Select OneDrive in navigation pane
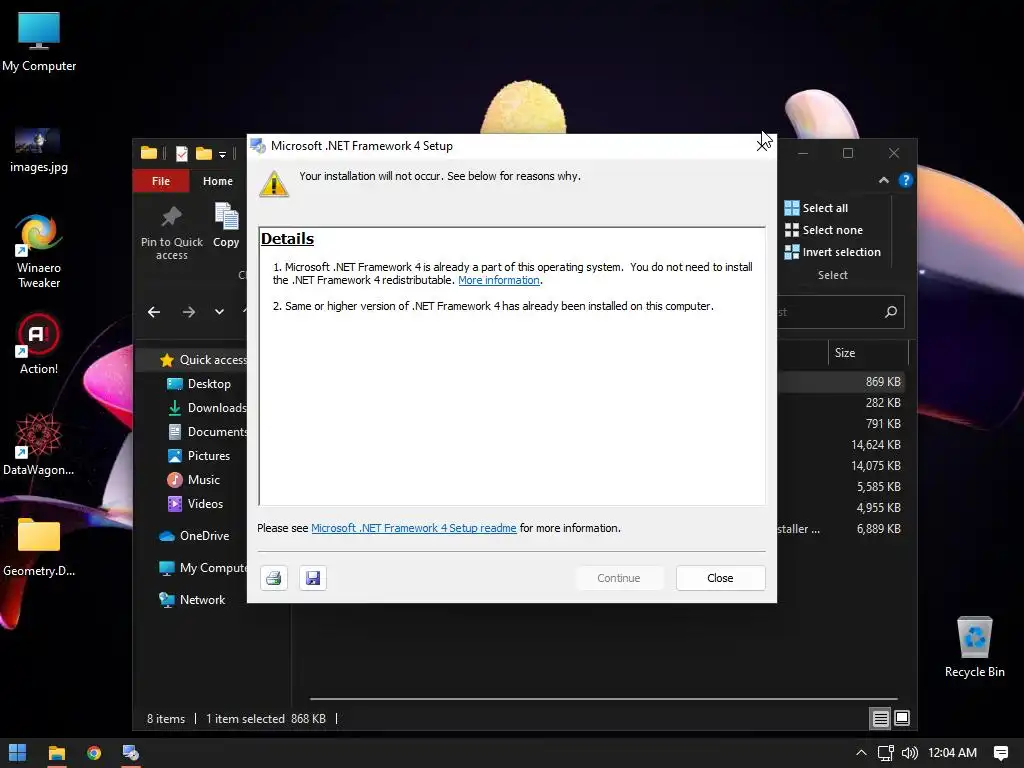 194,536
